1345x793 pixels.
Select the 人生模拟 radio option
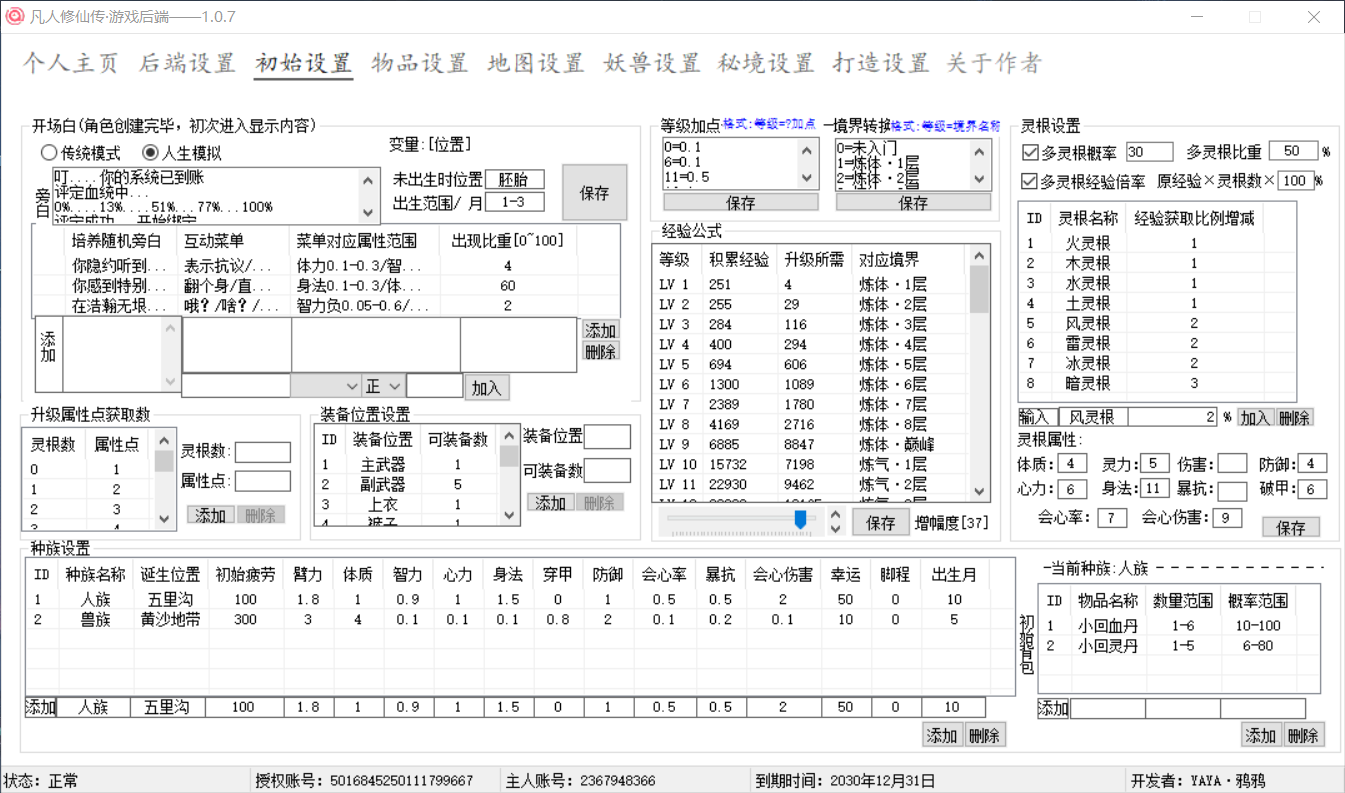[182, 153]
